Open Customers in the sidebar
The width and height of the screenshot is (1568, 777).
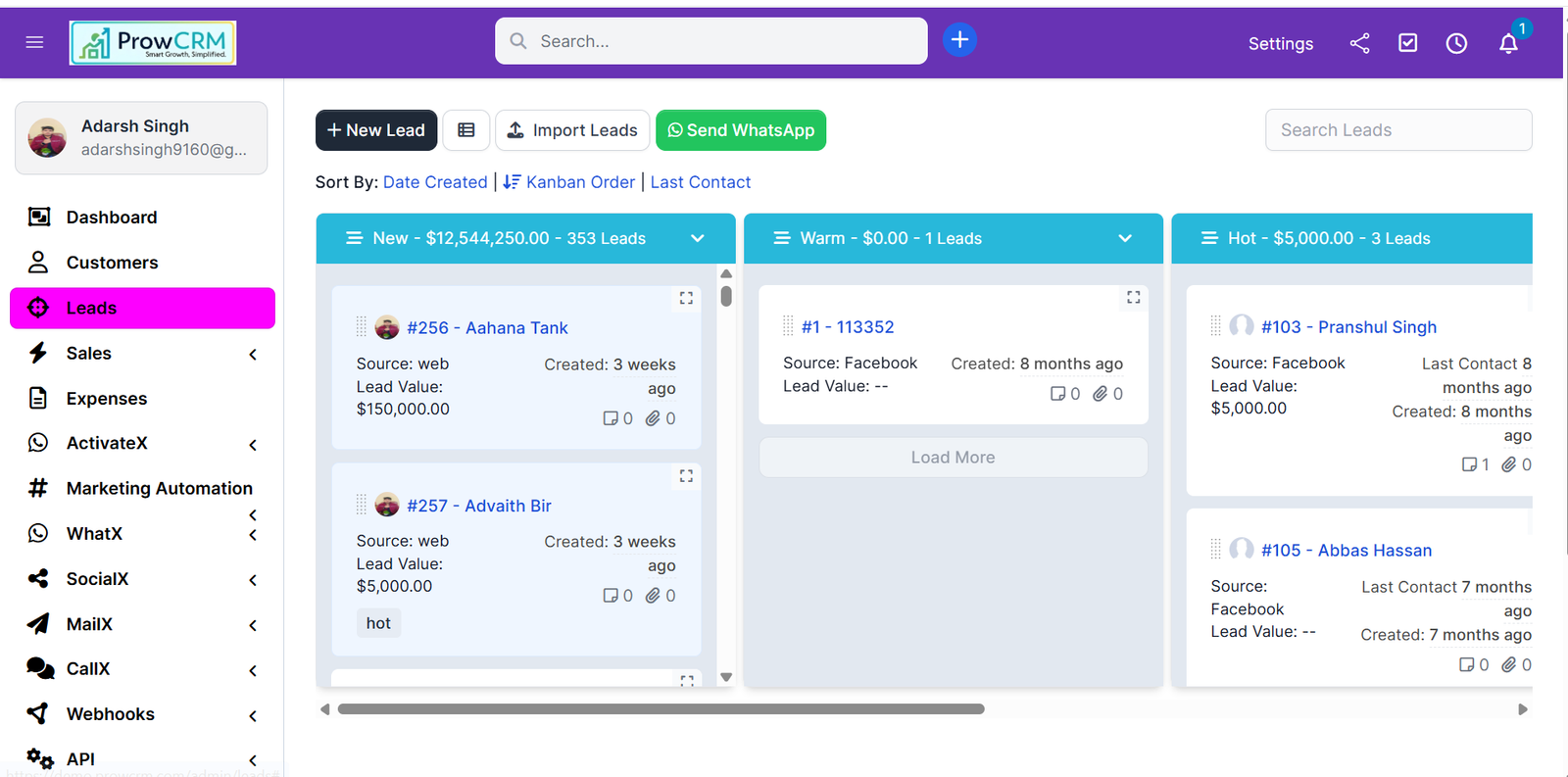click(142, 263)
